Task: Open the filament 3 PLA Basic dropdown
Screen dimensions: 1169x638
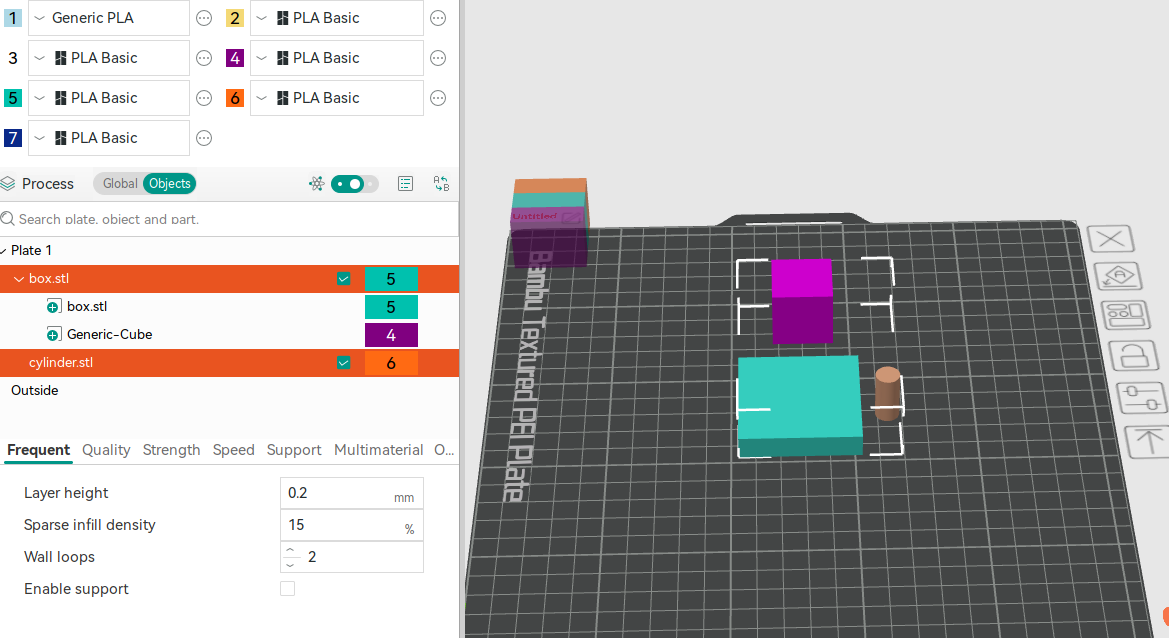Action: [x=109, y=58]
